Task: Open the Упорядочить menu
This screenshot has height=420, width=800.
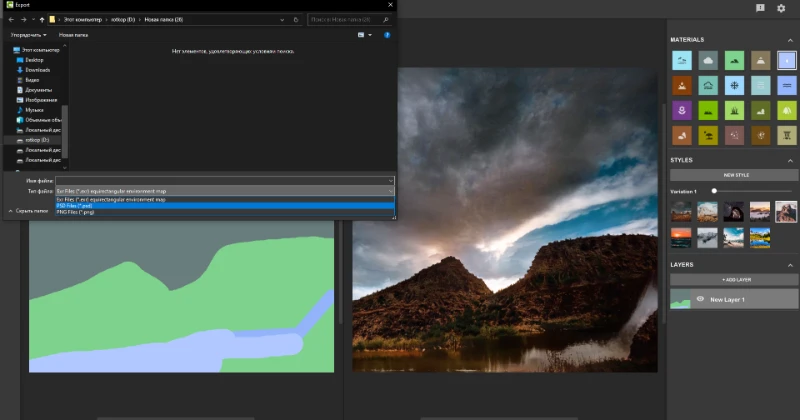Action: pos(29,35)
